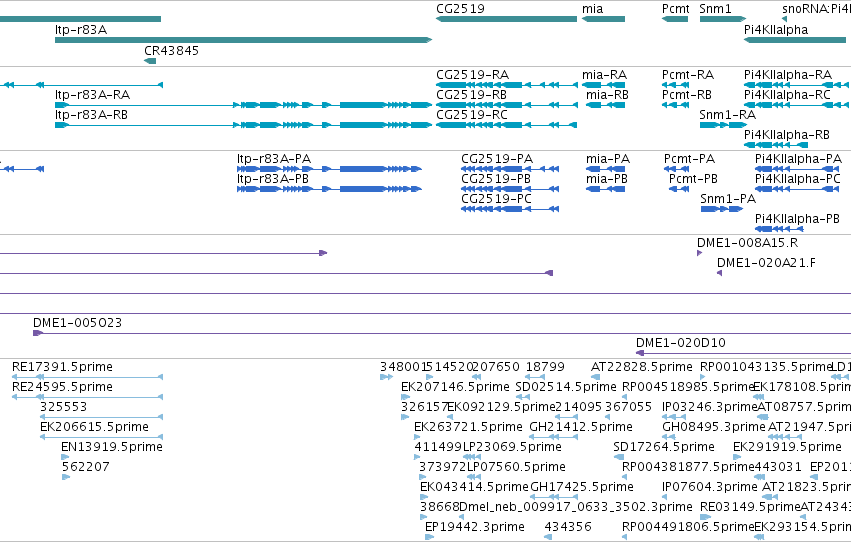Click the CG2519-PB protein label
851x542 pixels.
(496, 178)
